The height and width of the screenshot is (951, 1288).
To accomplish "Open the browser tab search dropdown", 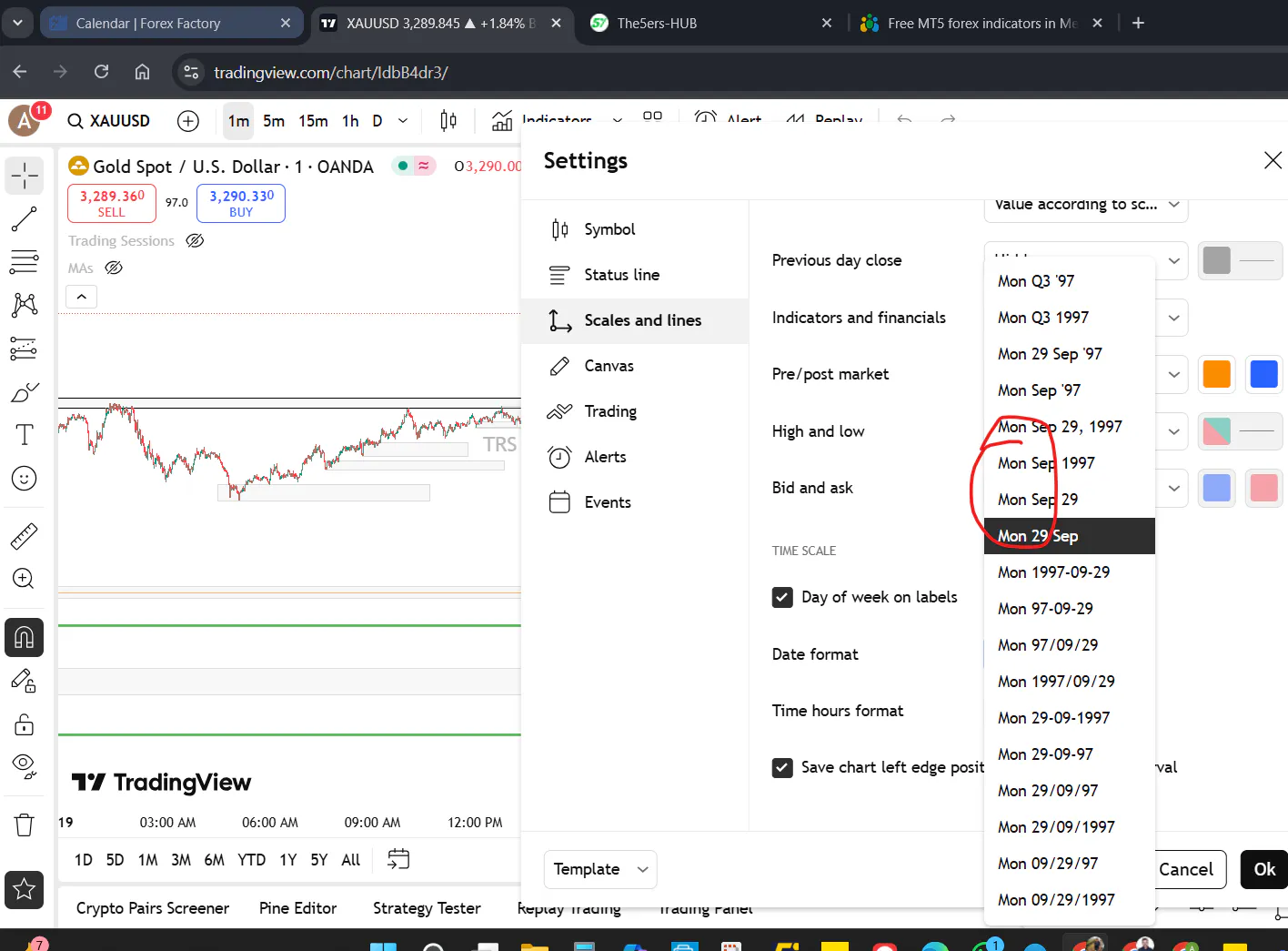I will (x=17, y=23).
